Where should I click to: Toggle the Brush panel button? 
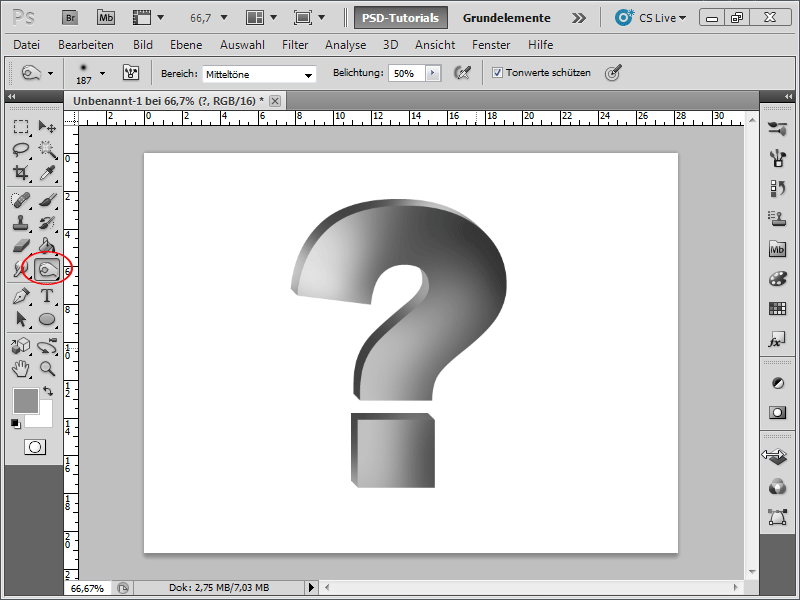[131, 73]
